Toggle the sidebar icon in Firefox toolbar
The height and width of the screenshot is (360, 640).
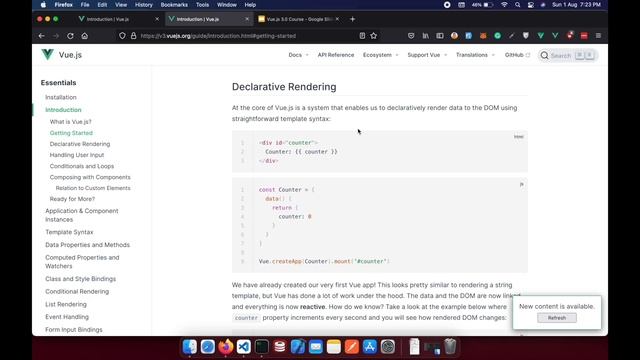440,36
